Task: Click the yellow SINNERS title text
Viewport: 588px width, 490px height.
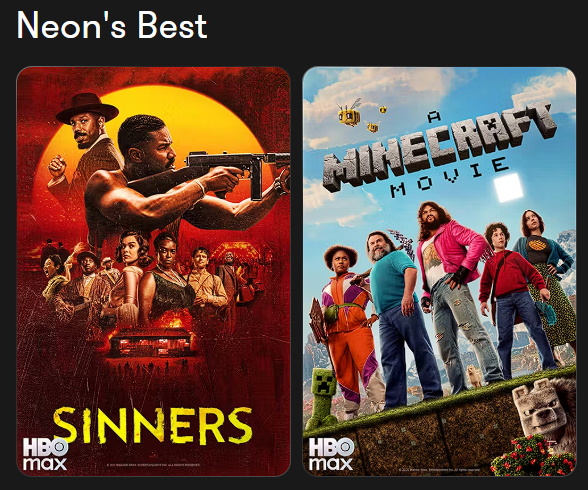Action: pyautogui.click(x=153, y=426)
